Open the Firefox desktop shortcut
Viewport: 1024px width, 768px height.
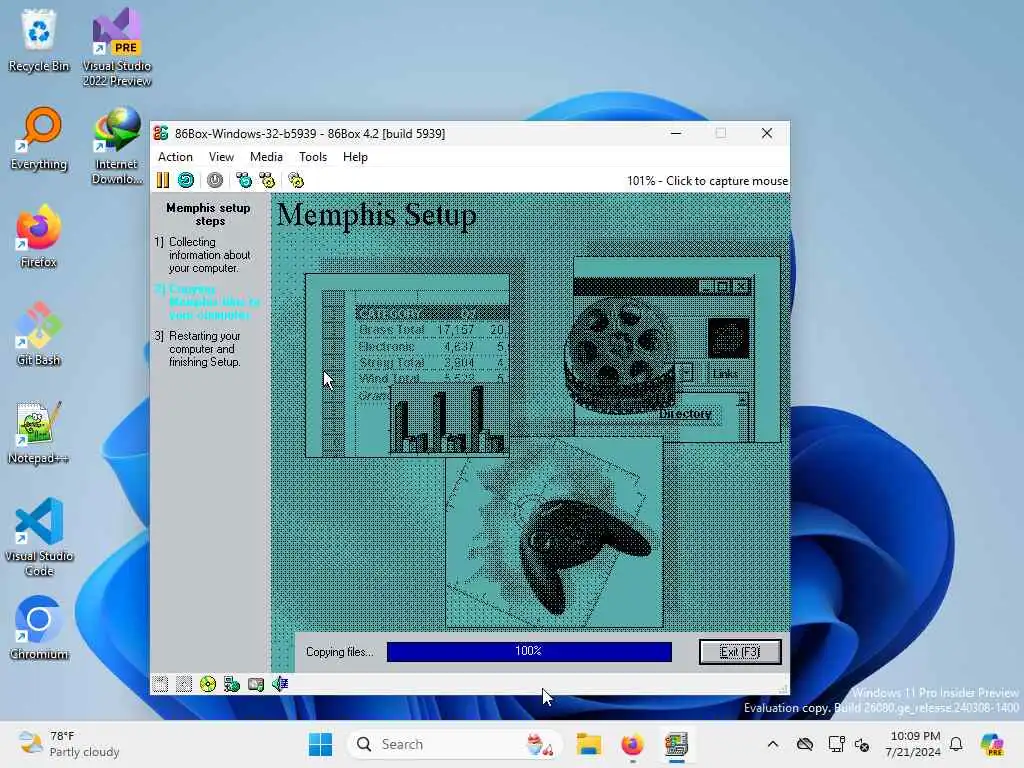point(39,236)
